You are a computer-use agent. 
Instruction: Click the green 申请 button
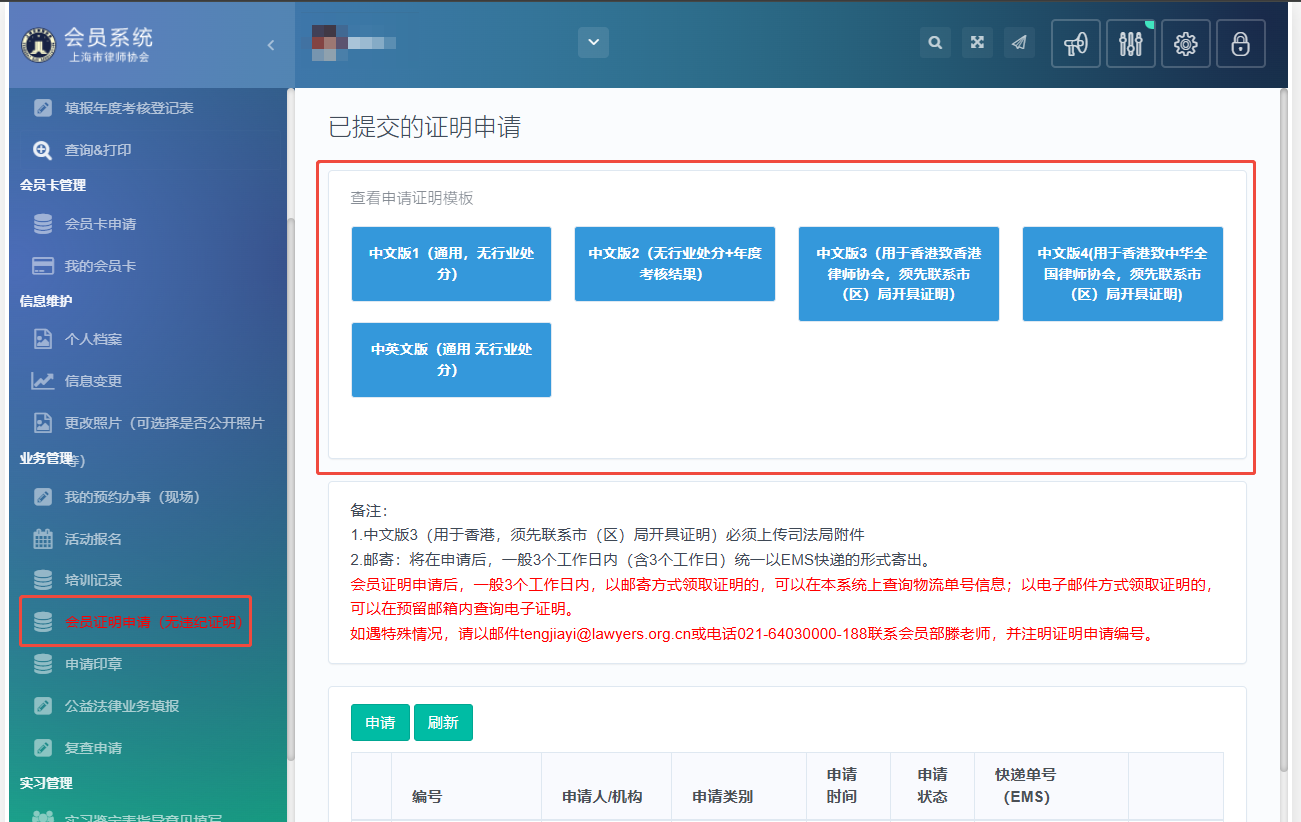coord(380,723)
